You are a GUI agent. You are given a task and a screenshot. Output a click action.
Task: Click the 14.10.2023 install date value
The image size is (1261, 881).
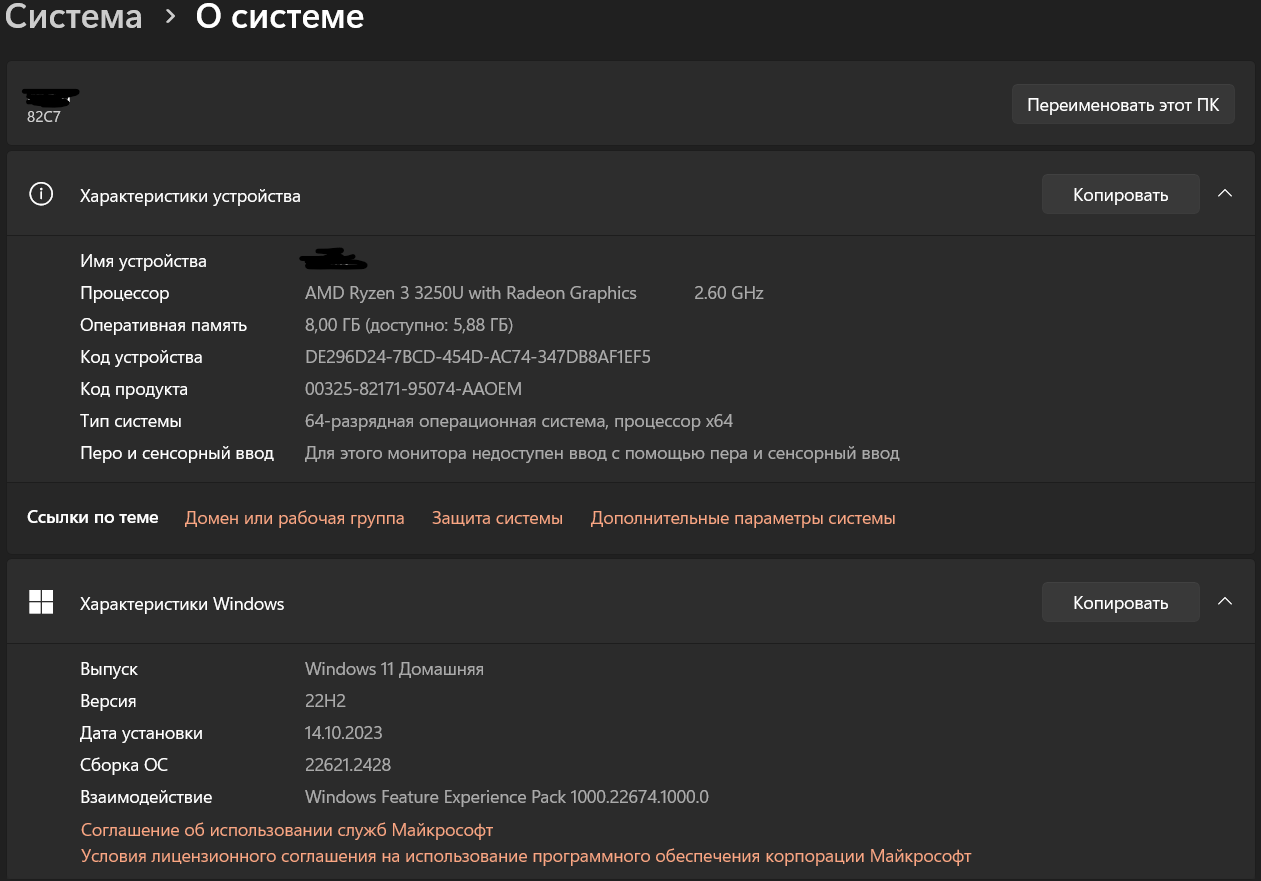tap(344, 733)
